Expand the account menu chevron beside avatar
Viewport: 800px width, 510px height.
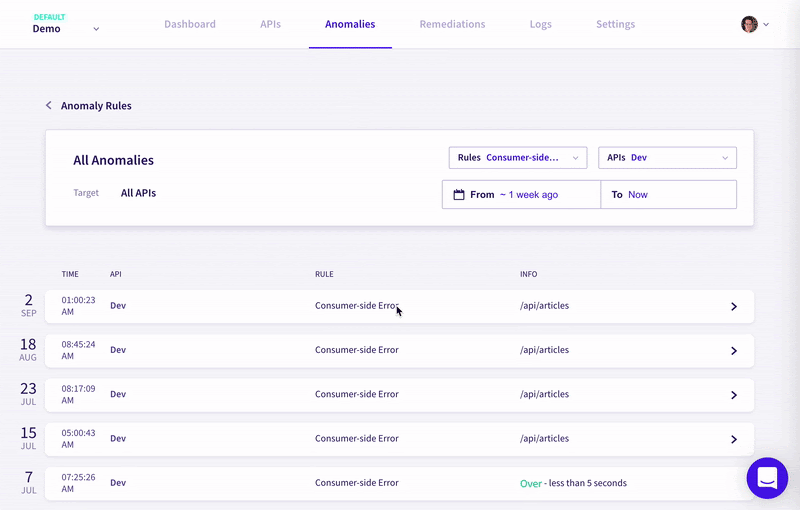(766, 25)
